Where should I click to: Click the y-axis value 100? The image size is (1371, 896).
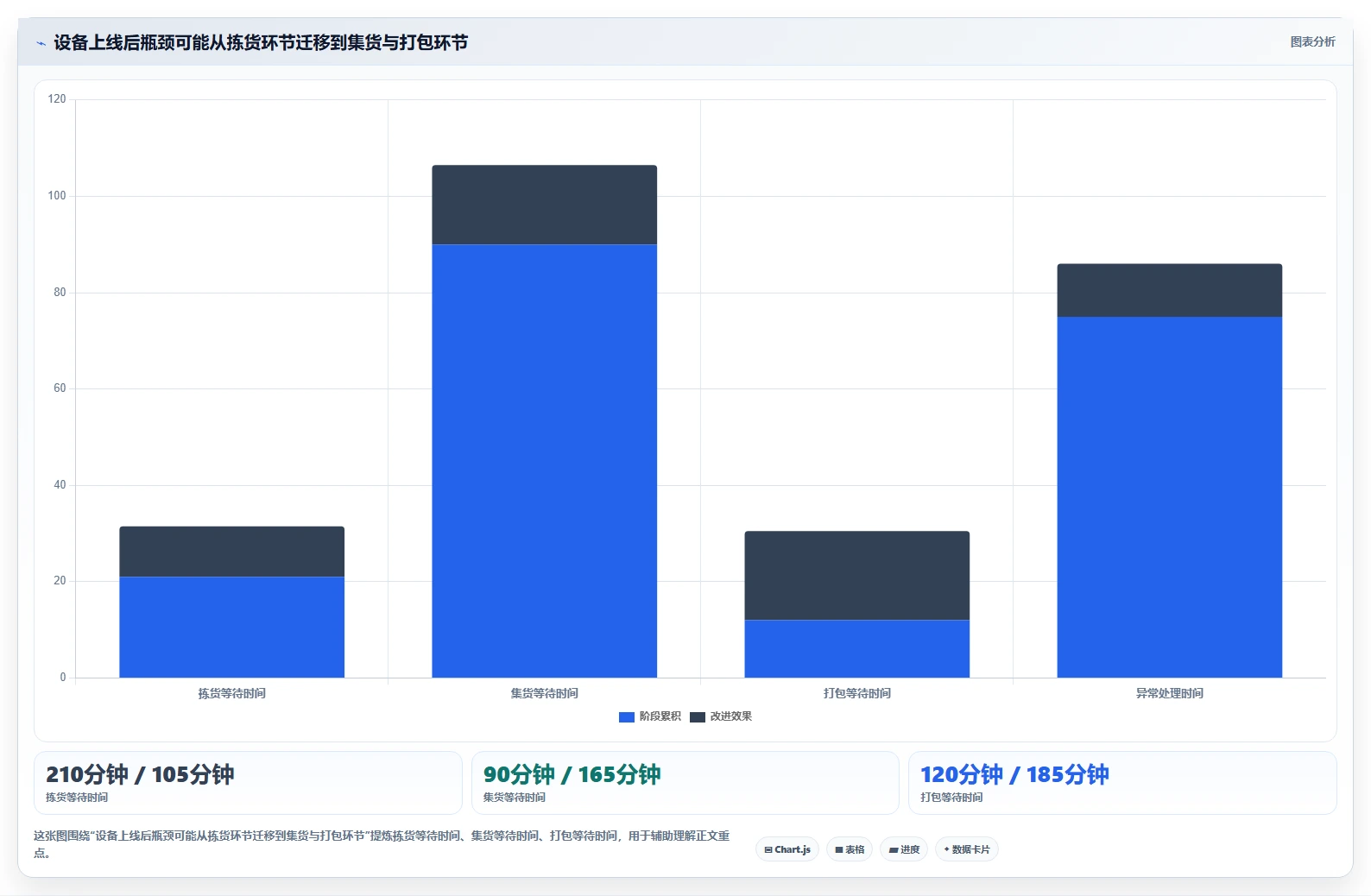click(x=57, y=196)
